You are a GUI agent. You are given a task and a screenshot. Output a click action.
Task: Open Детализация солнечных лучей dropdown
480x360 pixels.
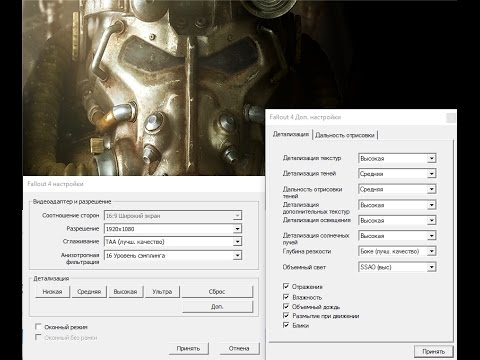click(397, 236)
